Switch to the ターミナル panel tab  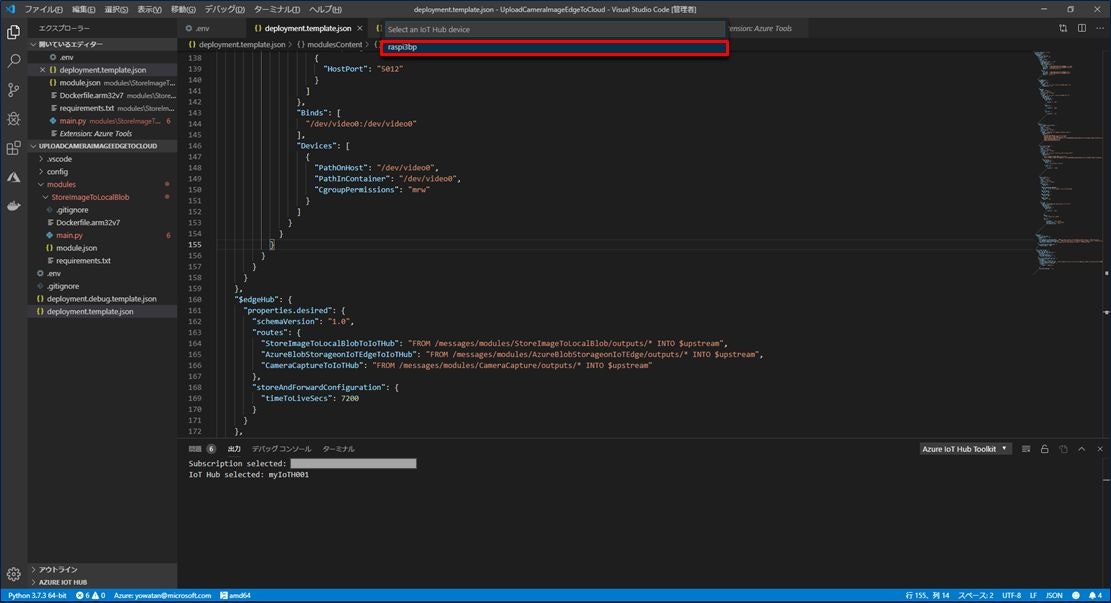pyautogui.click(x=338, y=448)
